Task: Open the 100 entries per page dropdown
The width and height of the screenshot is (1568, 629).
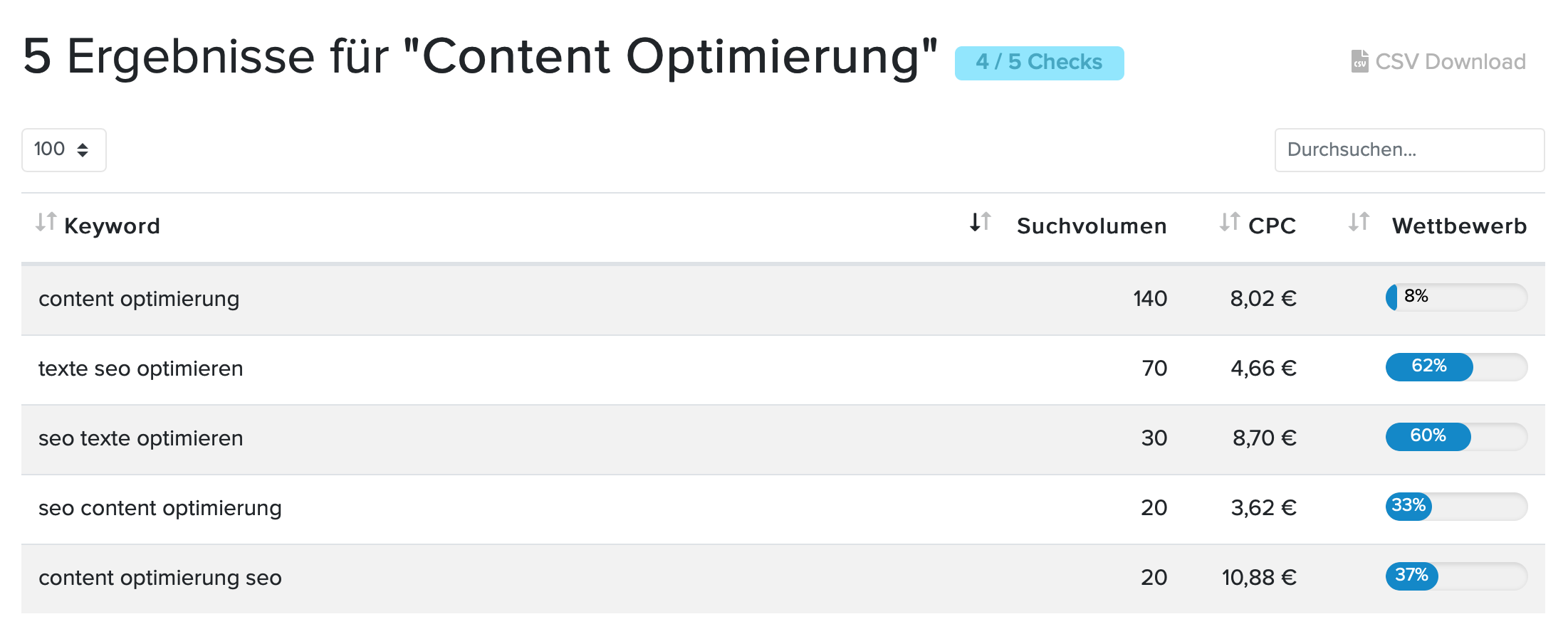Action: tap(64, 149)
